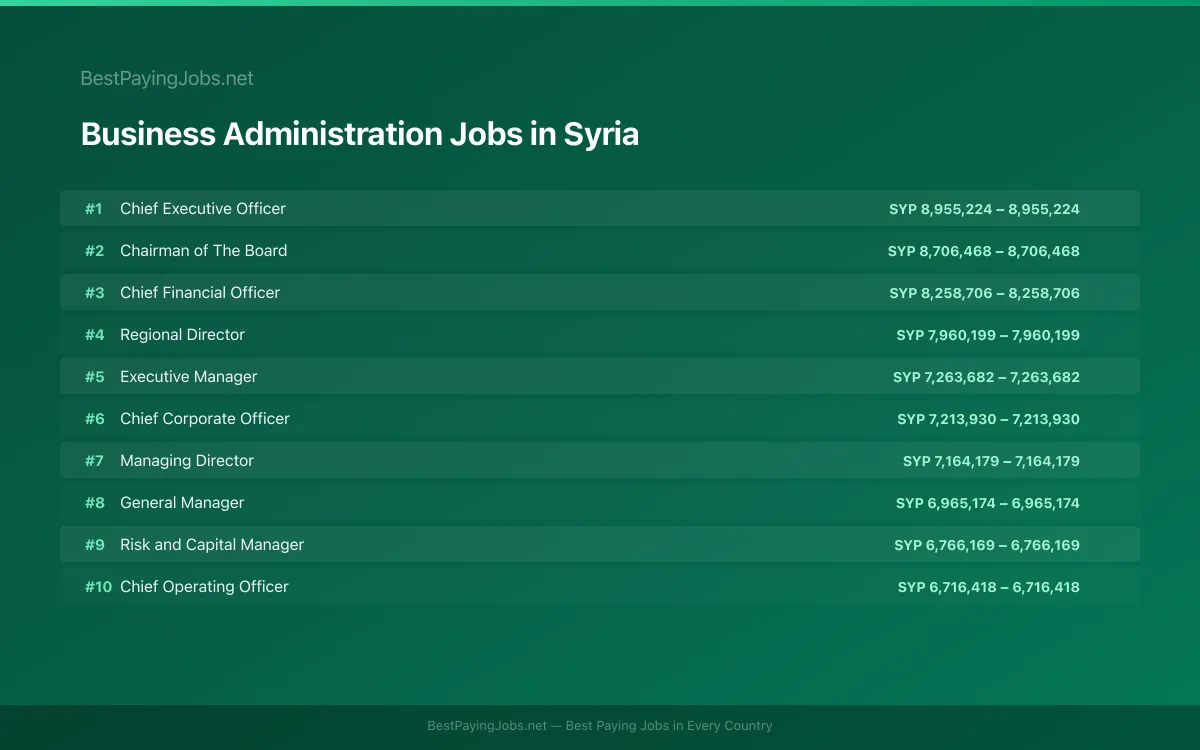The height and width of the screenshot is (750, 1200).
Task: Click the footer Best Paying Jobs in Every Country
Action: pos(669,726)
